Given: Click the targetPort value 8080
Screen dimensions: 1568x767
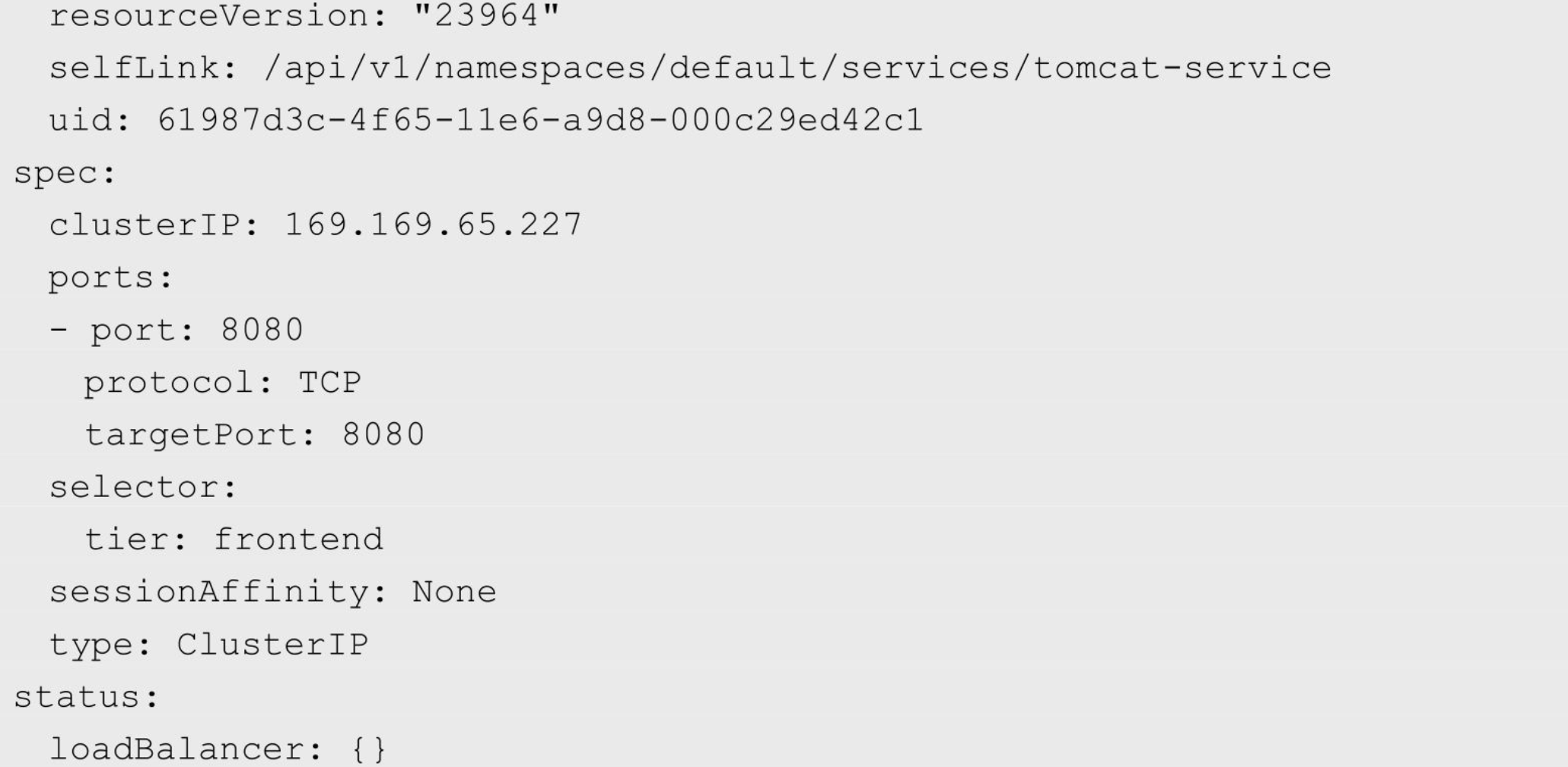Looking at the screenshot, I should (383, 435).
